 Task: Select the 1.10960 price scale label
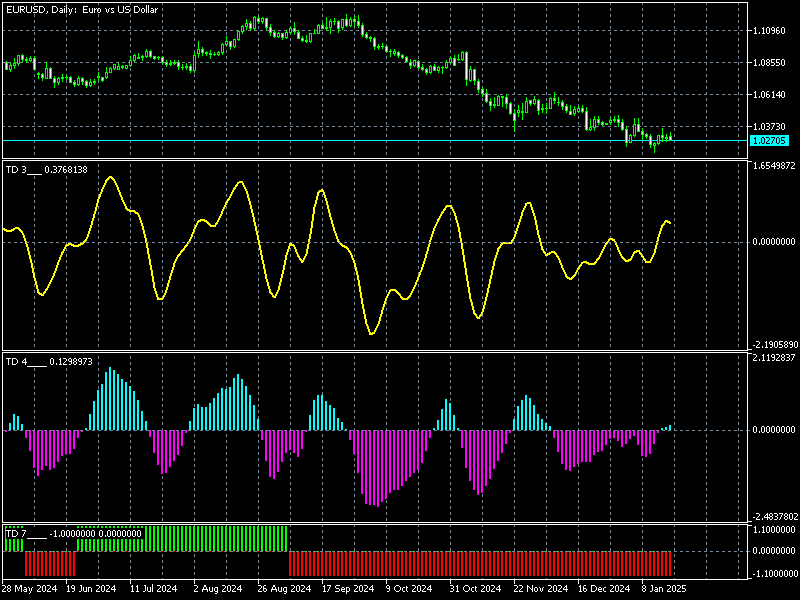point(769,31)
